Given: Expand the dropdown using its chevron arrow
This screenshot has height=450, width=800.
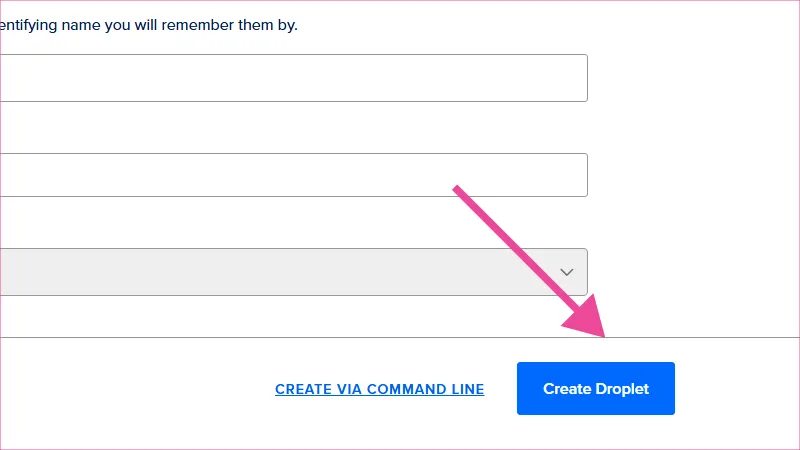Looking at the screenshot, I should (567, 272).
